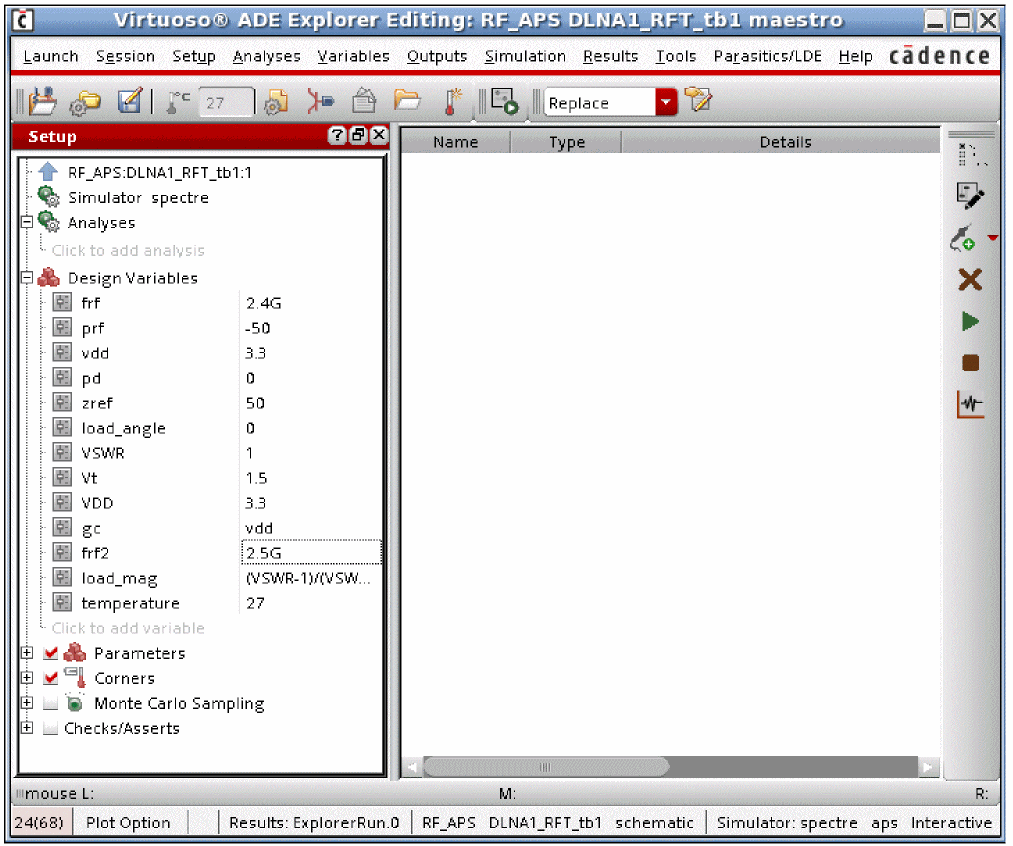Click the yellow open folder toolbar icon
Image resolution: width=1013 pixels, height=846 pixels.
click(406, 101)
